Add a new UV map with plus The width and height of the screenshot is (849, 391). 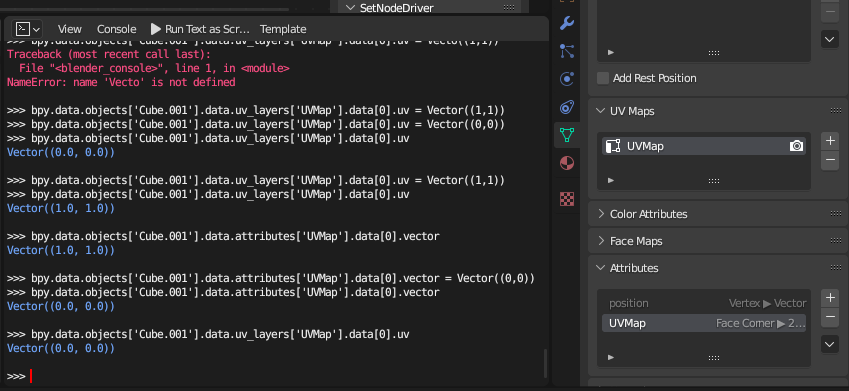pos(830,141)
